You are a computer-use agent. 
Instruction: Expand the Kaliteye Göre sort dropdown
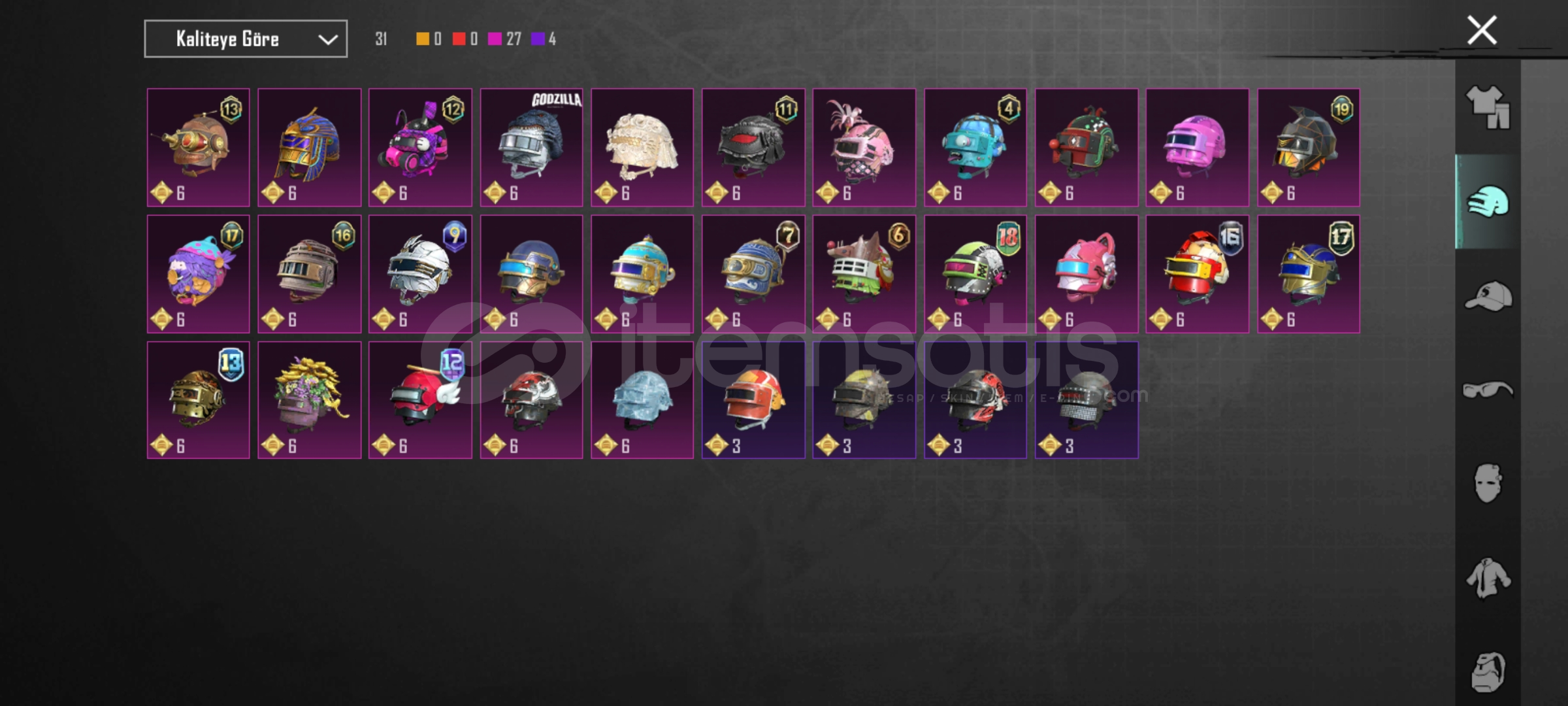tap(246, 39)
